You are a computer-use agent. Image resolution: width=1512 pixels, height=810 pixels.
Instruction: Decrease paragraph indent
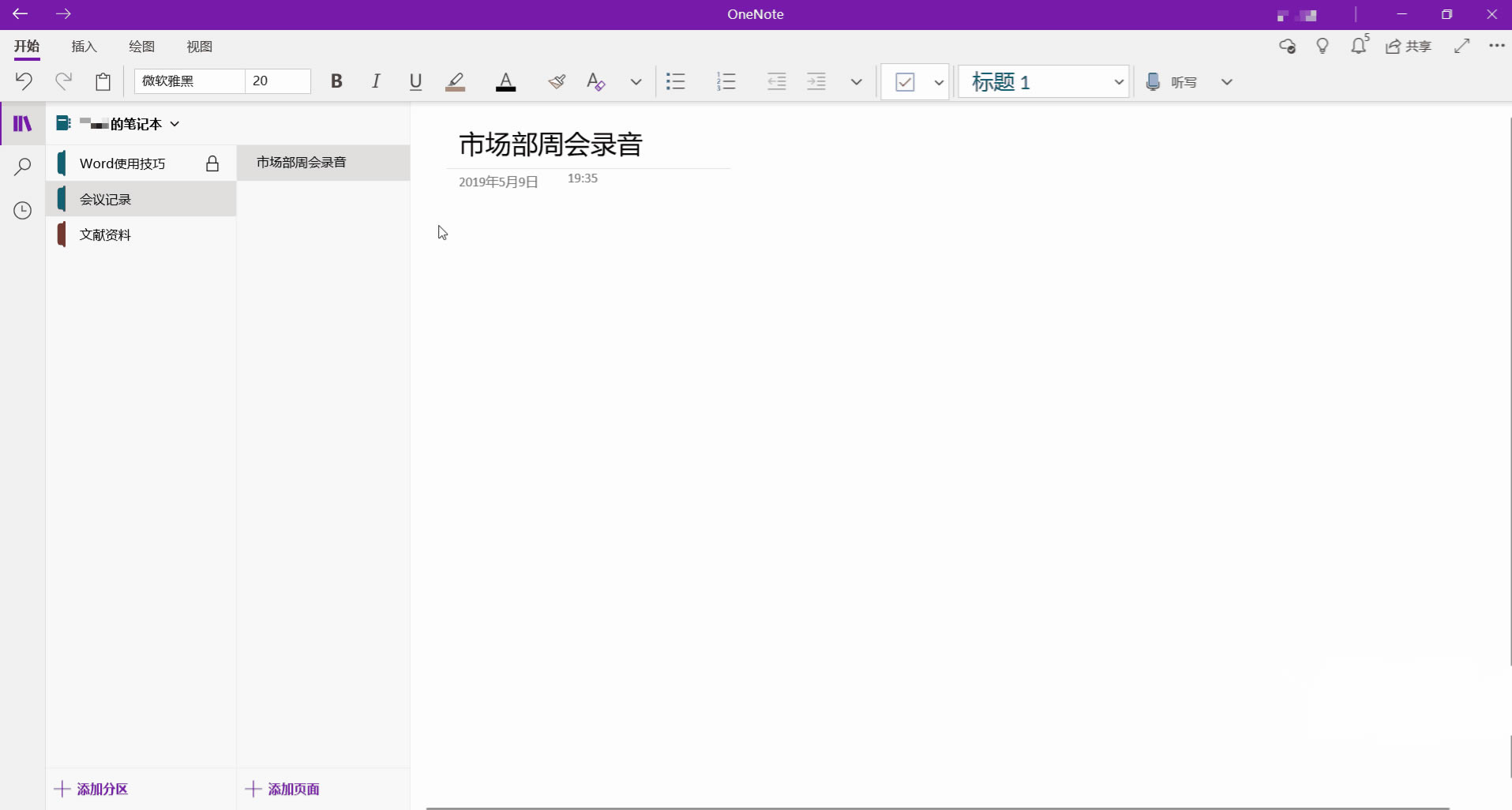click(x=776, y=81)
